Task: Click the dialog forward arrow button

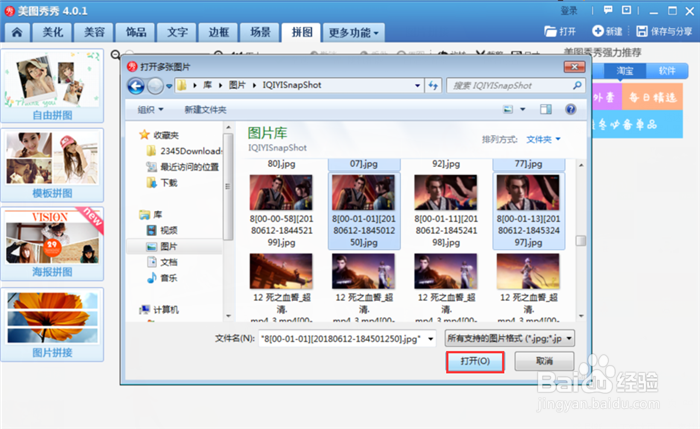Action: [155, 86]
